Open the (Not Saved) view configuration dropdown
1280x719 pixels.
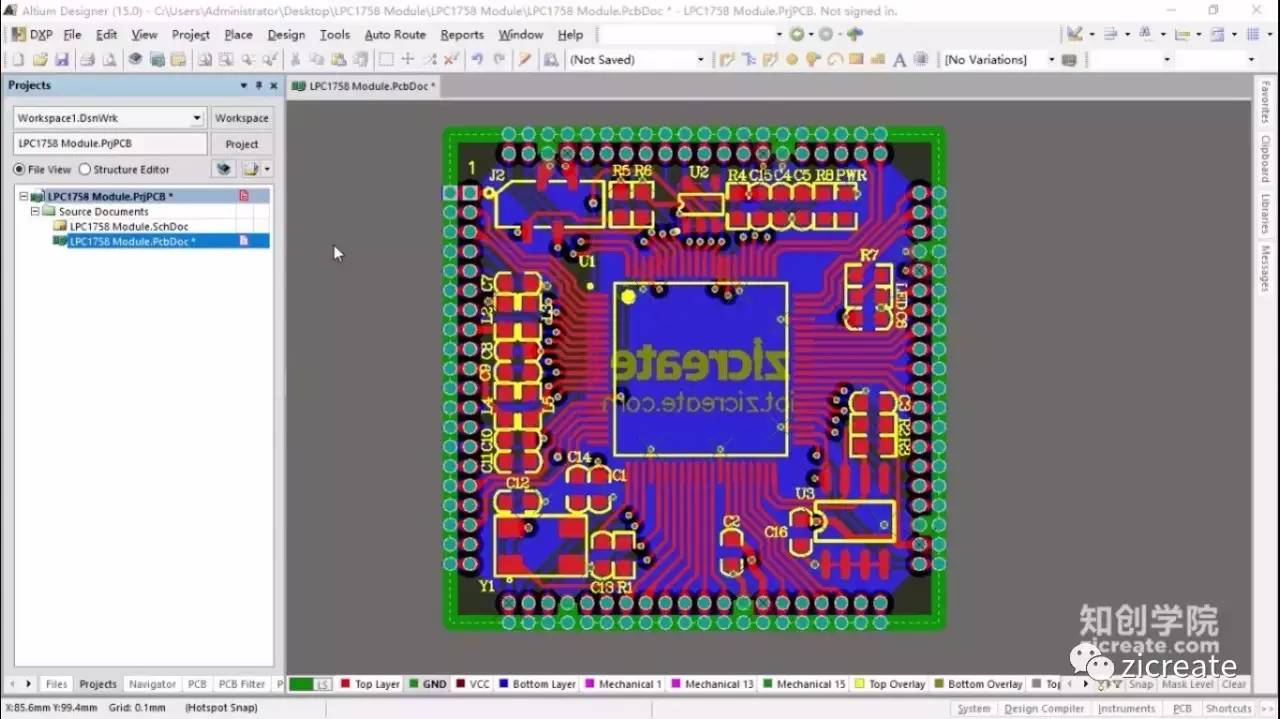click(x=700, y=60)
